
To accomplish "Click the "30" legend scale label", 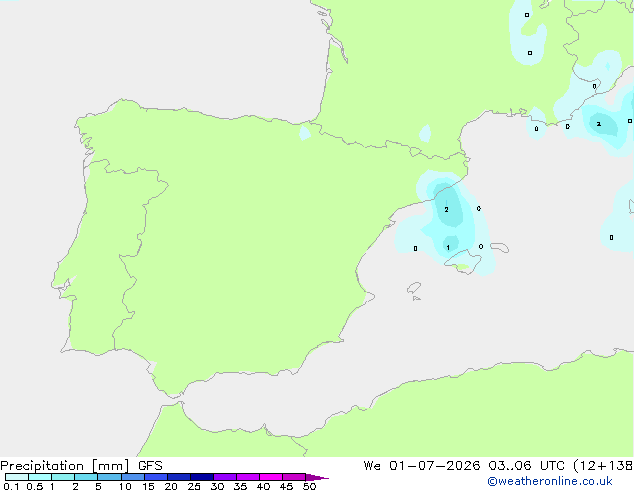I will [217, 486].
